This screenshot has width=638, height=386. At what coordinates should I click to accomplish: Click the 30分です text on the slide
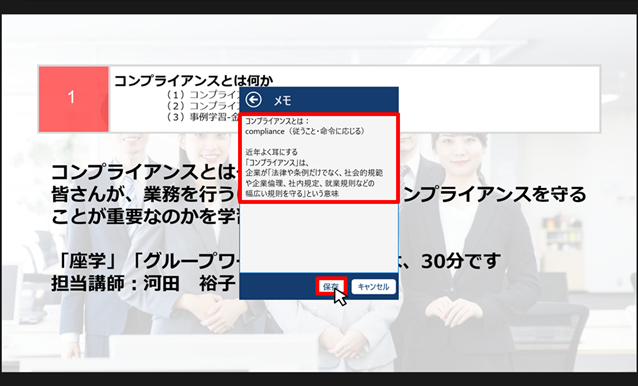click(460, 261)
